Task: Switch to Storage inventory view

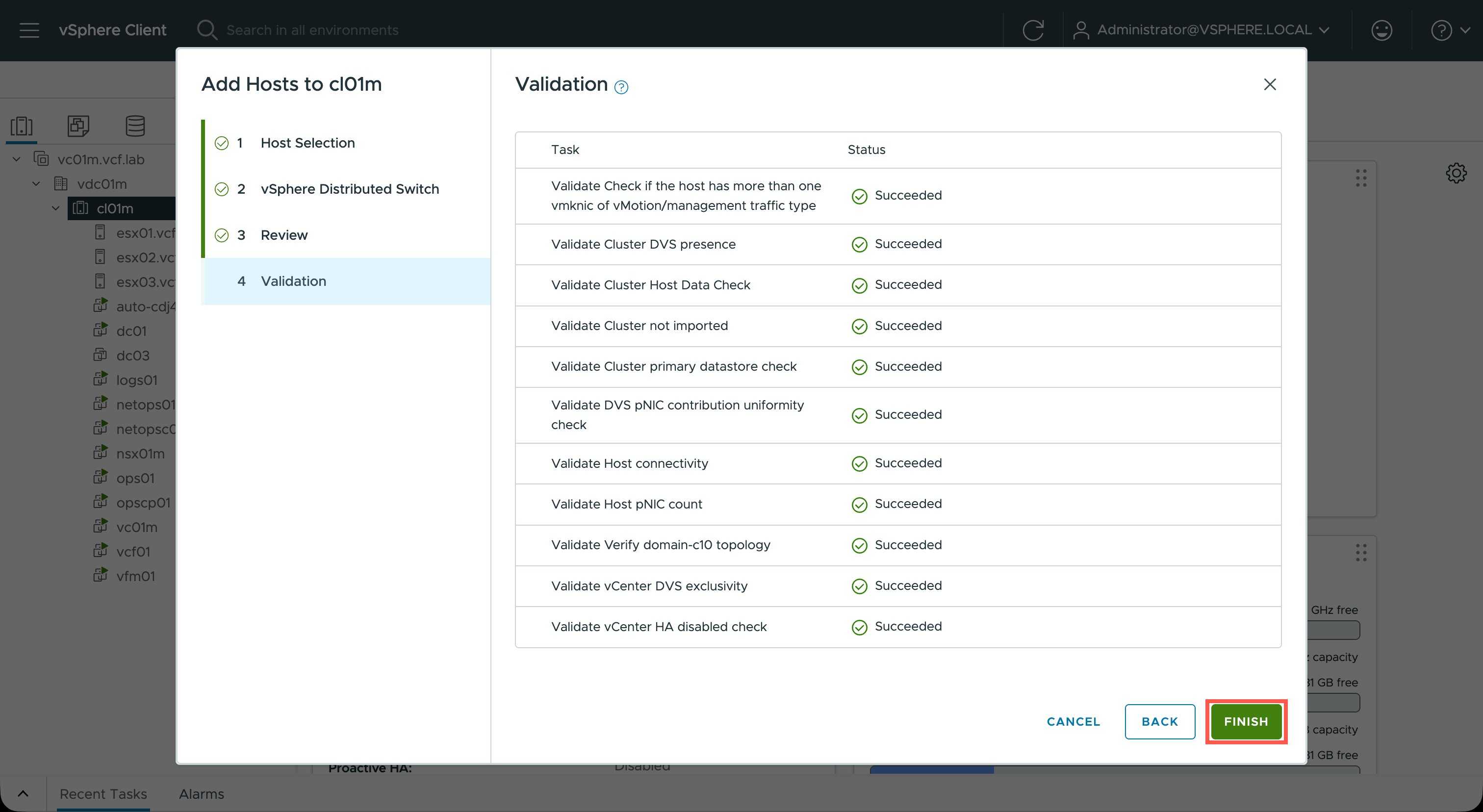Action: [x=135, y=126]
